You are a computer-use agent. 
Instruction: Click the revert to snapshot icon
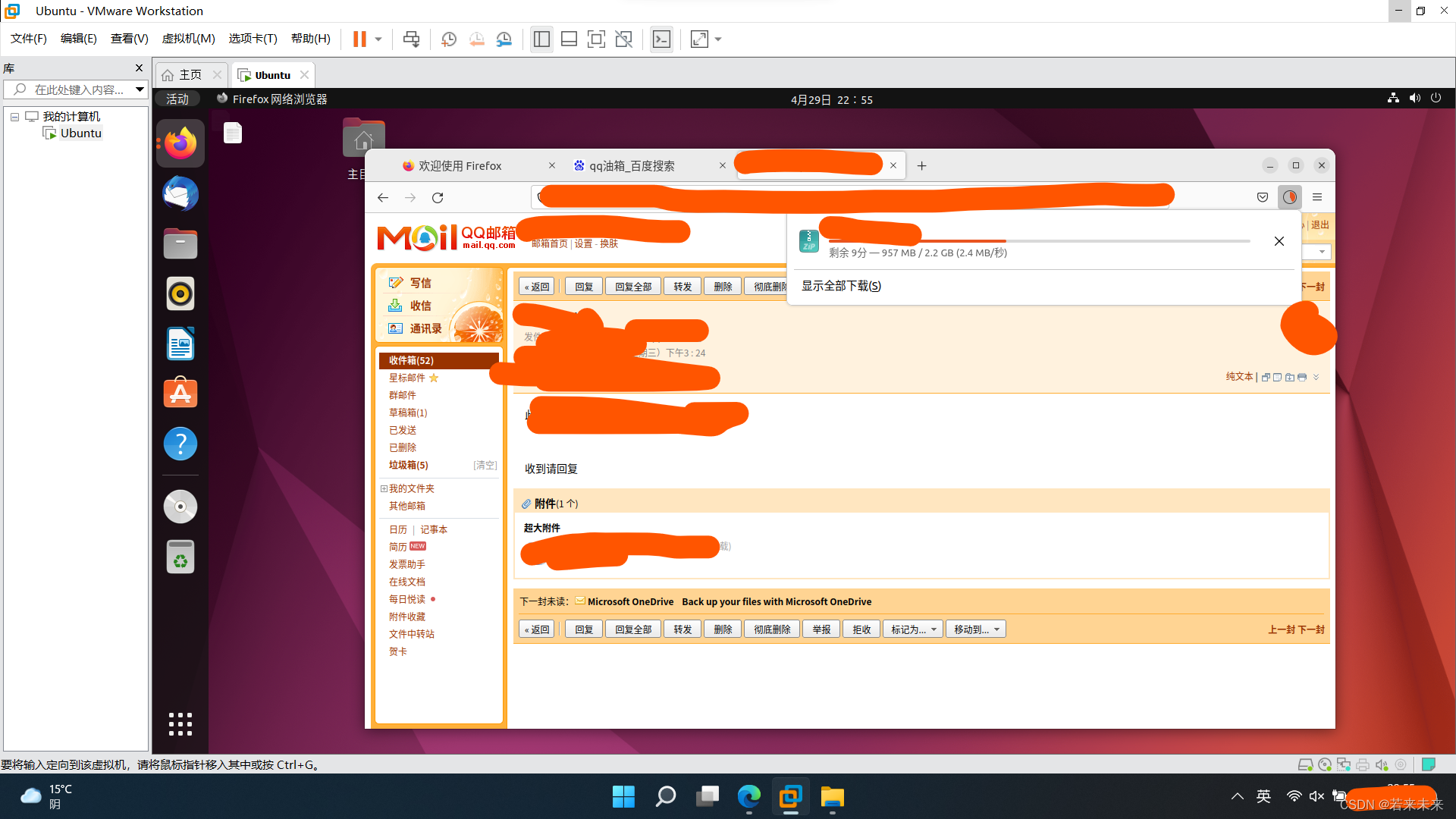click(x=476, y=39)
